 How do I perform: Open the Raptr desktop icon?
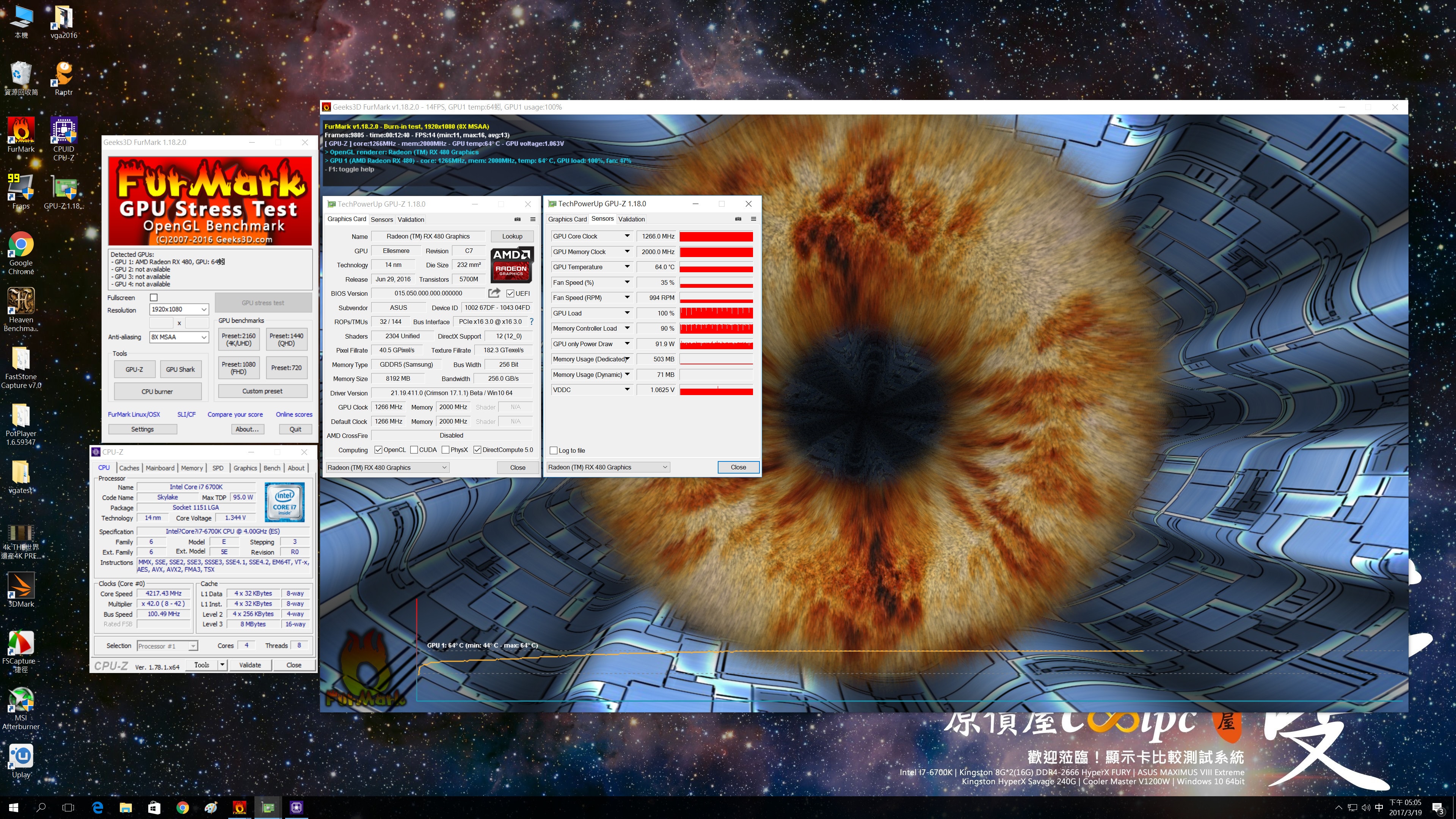click(64, 78)
